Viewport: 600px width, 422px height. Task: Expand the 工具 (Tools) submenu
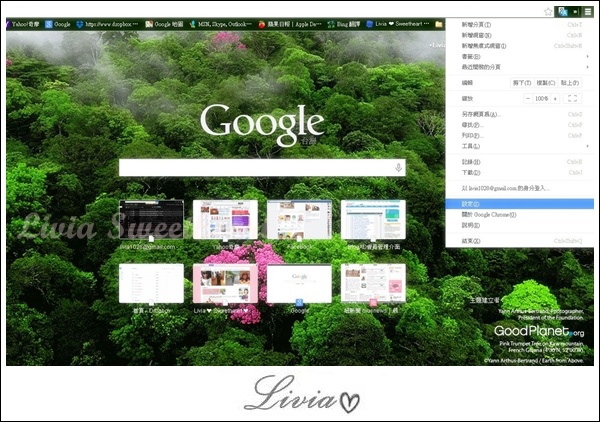tap(520, 146)
